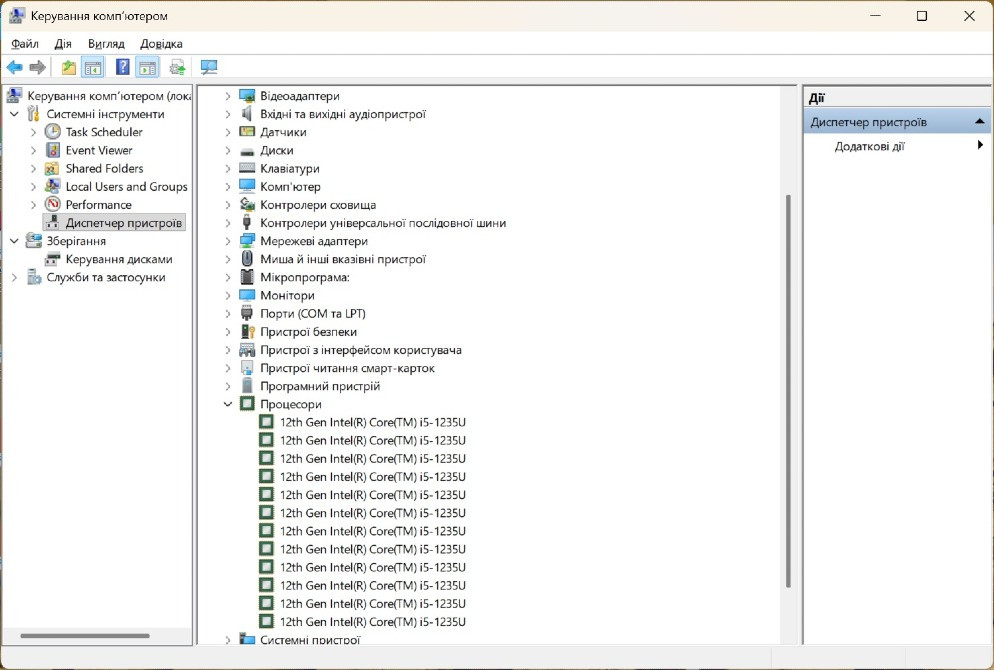Select the Task Scheduler icon in tree
Screen dimensions: 994x670
click(x=53, y=132)
